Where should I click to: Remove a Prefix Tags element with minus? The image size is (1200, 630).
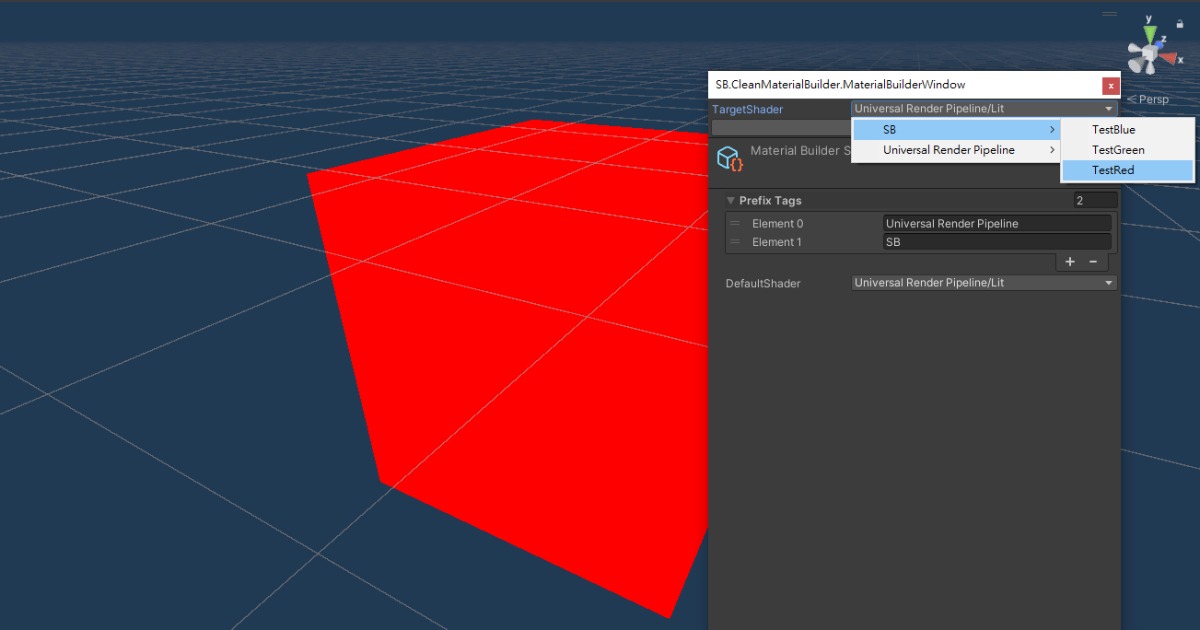point(1093,262)
